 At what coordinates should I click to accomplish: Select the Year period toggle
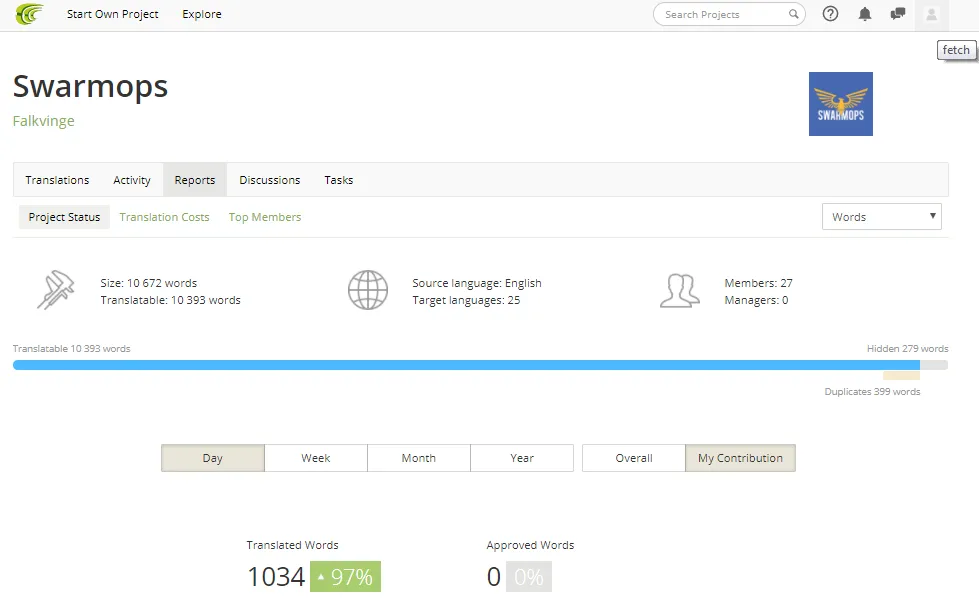(x=522, y=458)
